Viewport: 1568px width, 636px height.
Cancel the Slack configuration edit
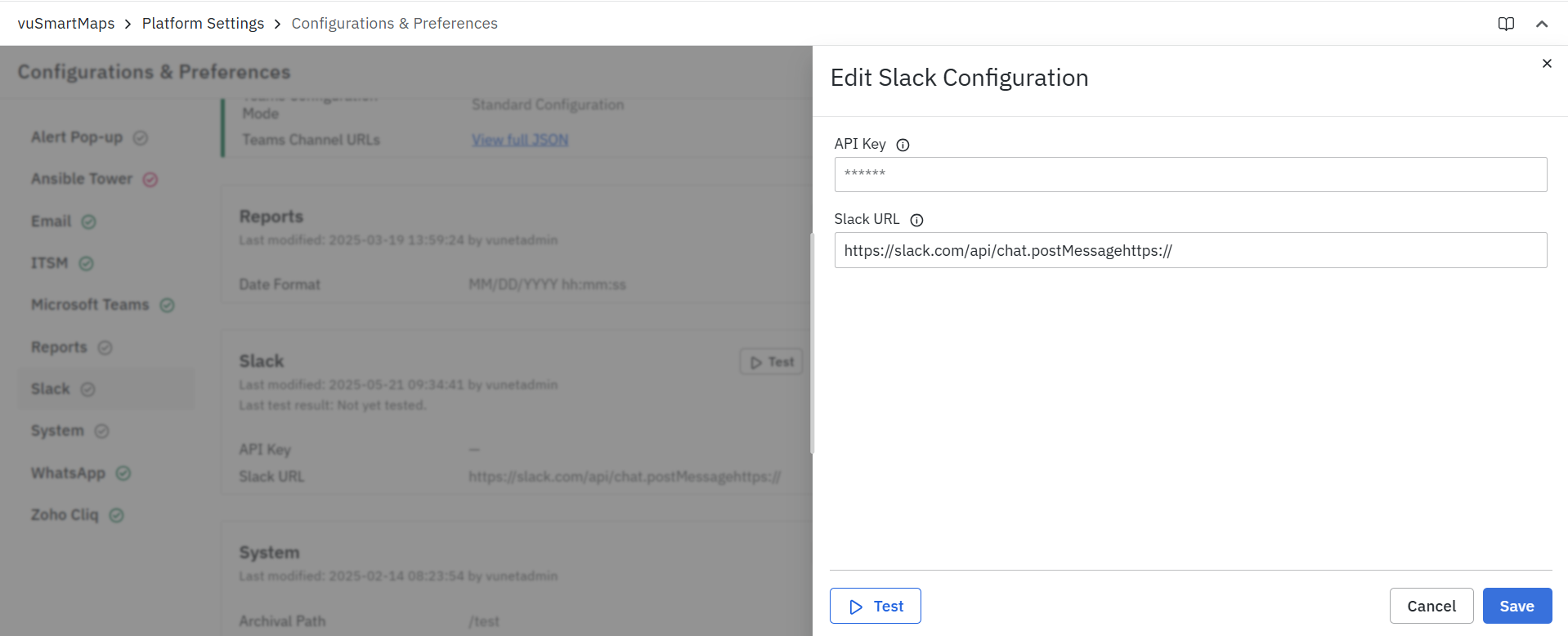[x=1431, y=606]
